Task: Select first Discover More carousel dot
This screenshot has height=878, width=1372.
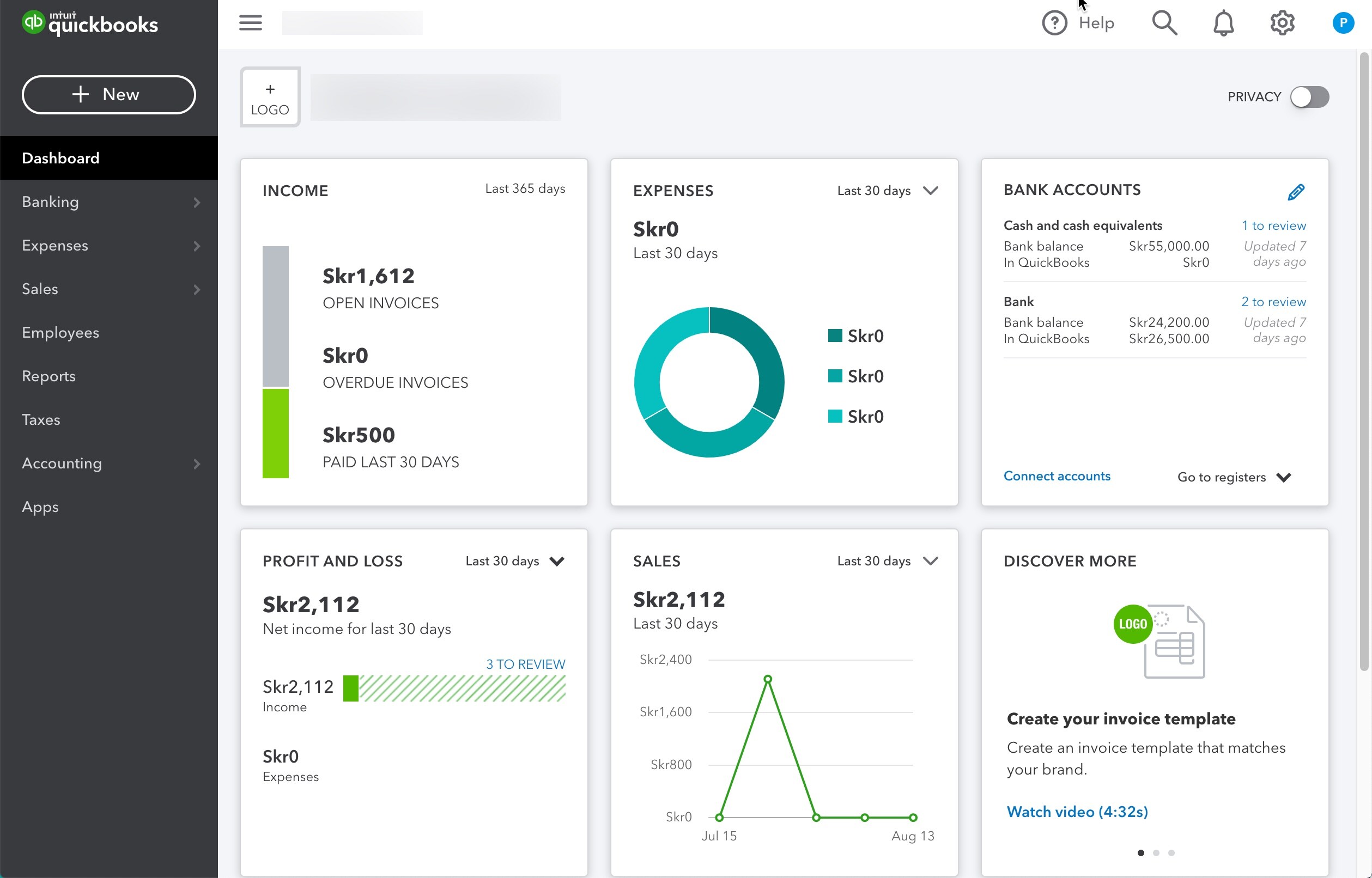Action: (1140, 853)
